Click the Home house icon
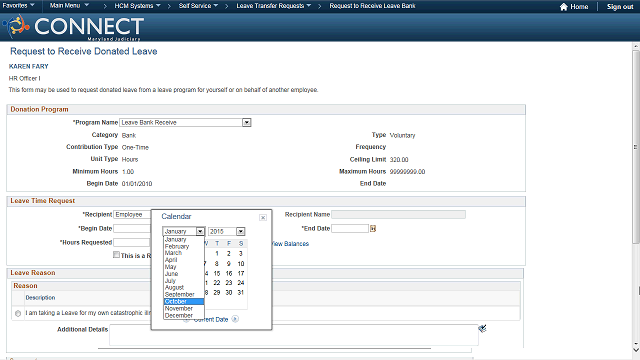This screenshot has width=640, height=360. pyautogui.click(x=564, y=7)
